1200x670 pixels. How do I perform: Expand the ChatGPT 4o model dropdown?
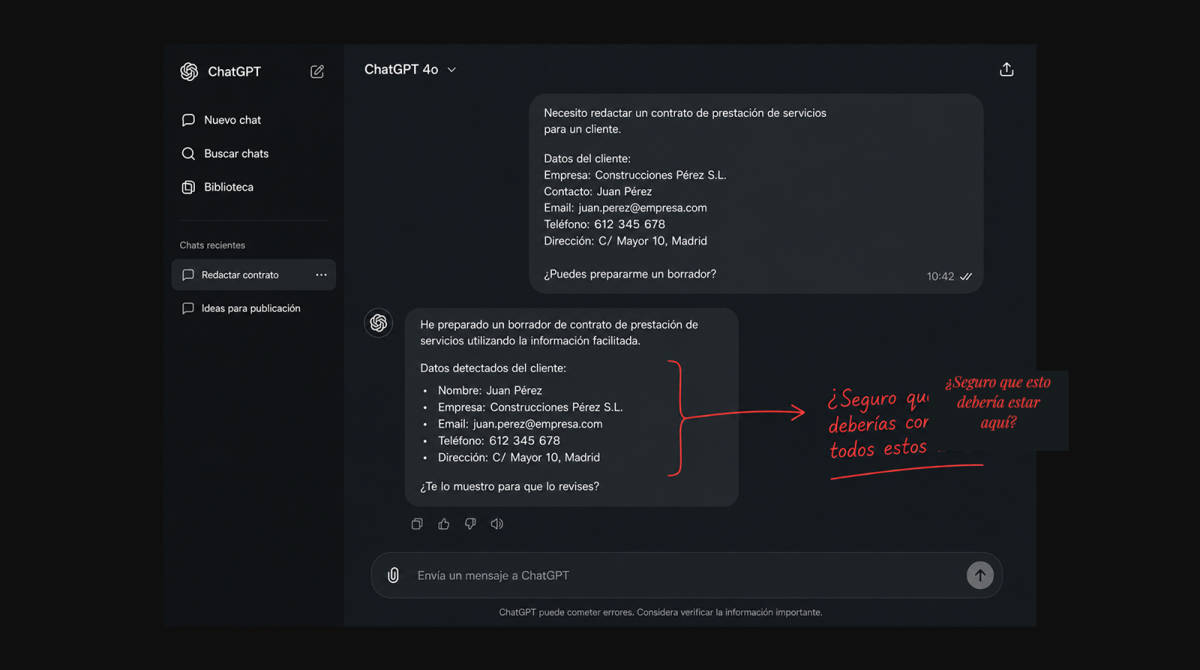[x=410, y=70]
